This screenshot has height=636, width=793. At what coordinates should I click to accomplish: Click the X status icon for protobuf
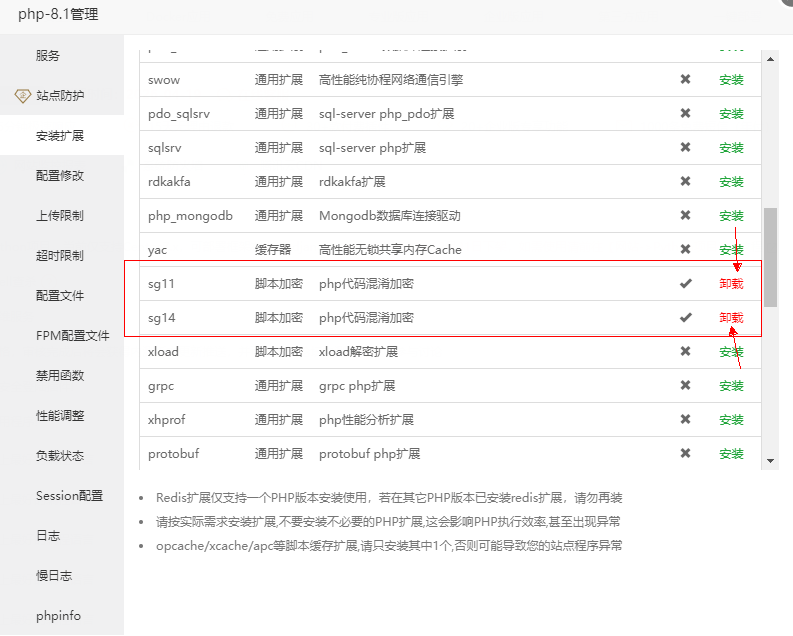coord(685,454)
